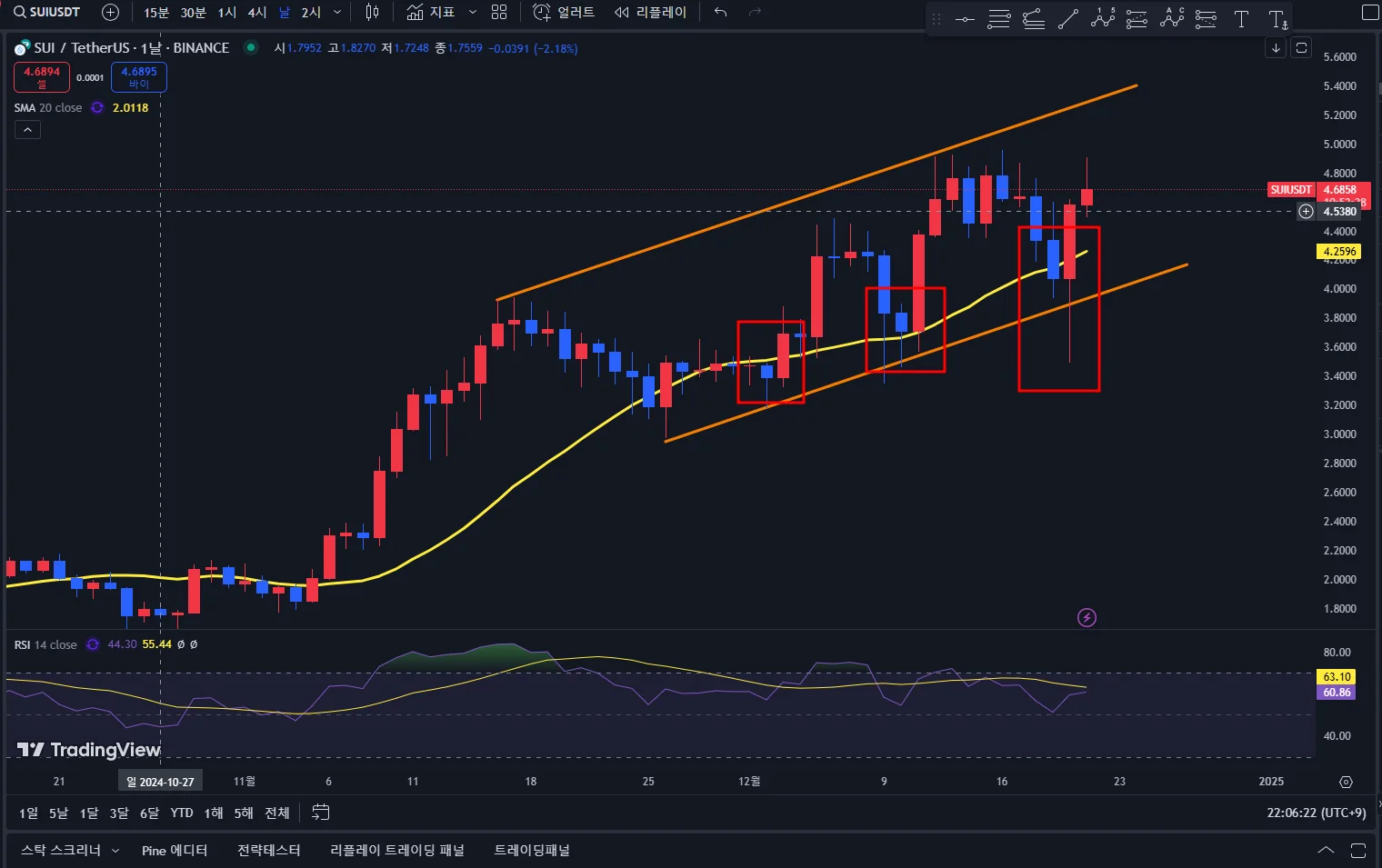This screenshot has width=1382, height=868.
Task: Open the candlestick chart type selector
Action: click(372, 12)
